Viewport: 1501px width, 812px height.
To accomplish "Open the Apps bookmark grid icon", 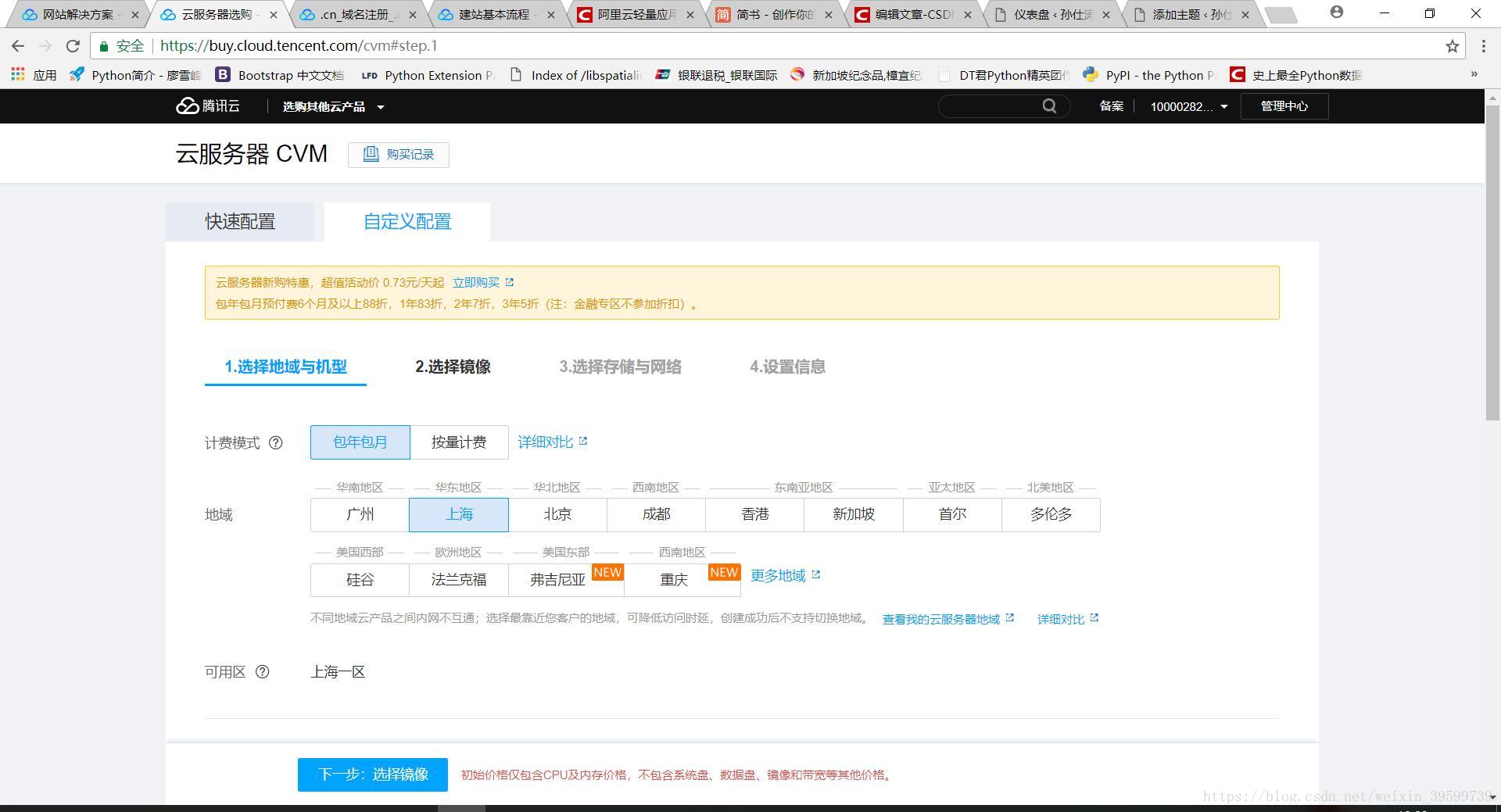I will click(18, 75).
